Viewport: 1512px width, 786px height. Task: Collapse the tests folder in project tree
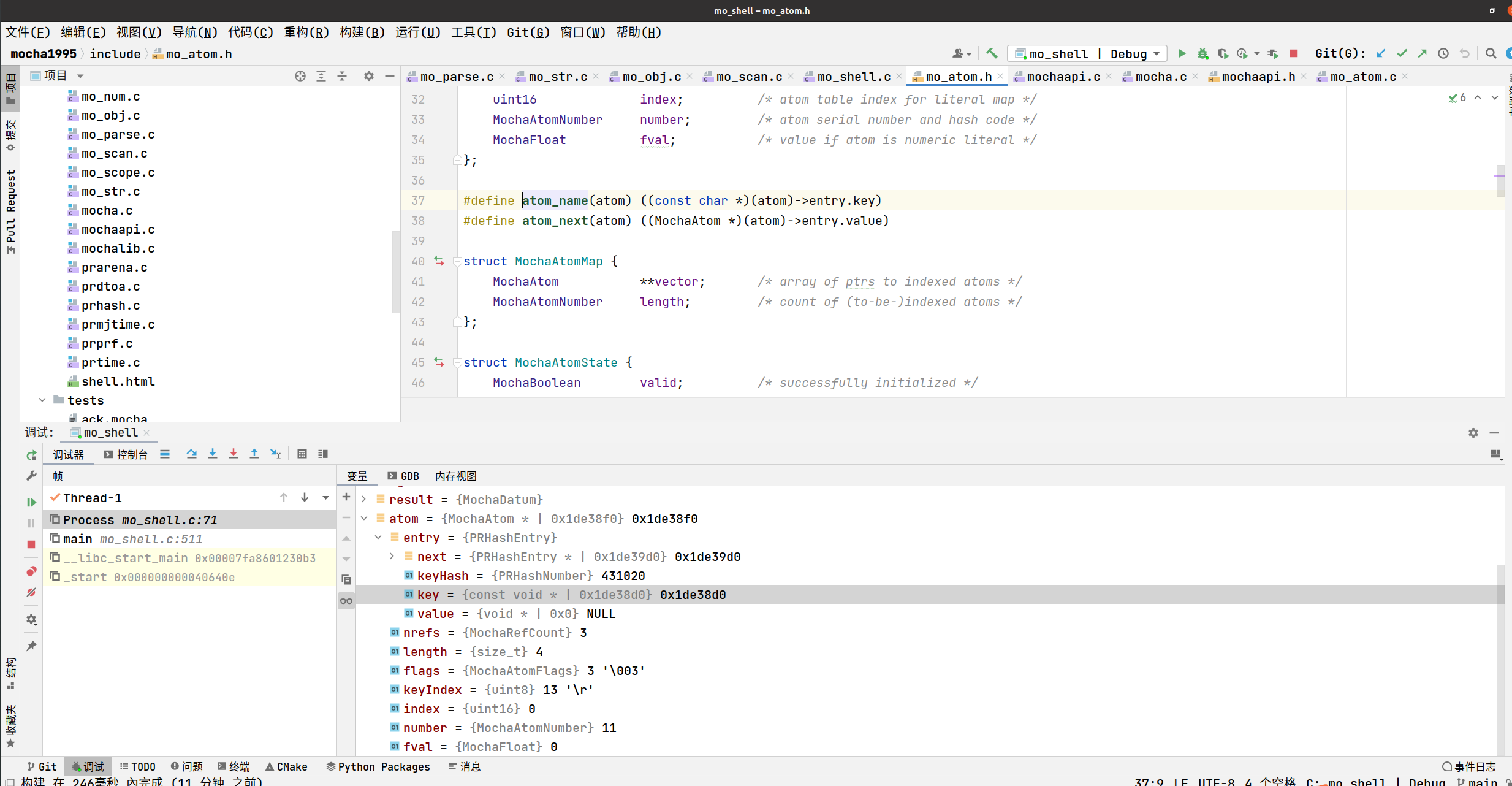coord(42,400)
